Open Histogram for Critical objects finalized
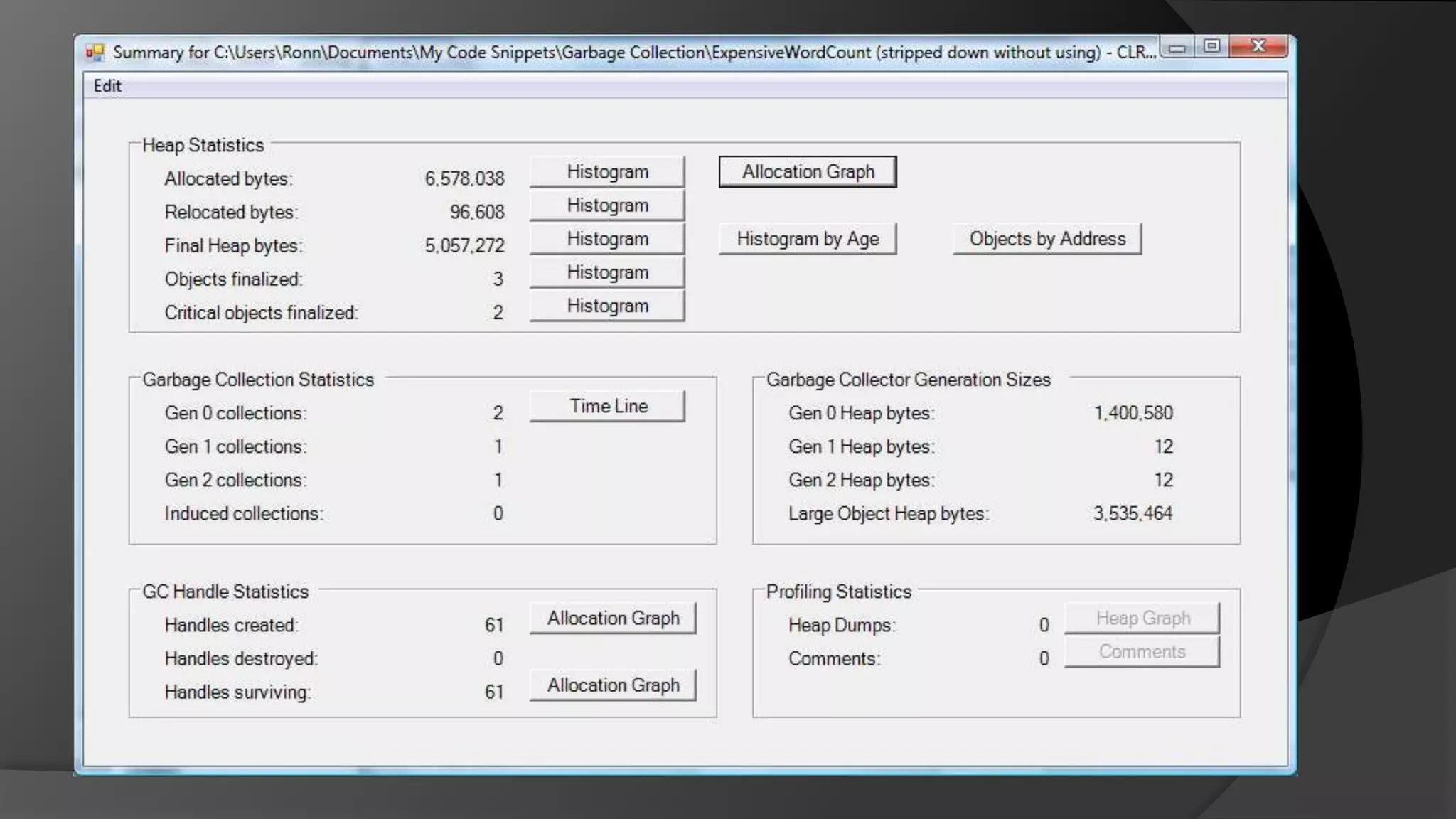The image size is (1456, 819). click(x=607, y=306)
